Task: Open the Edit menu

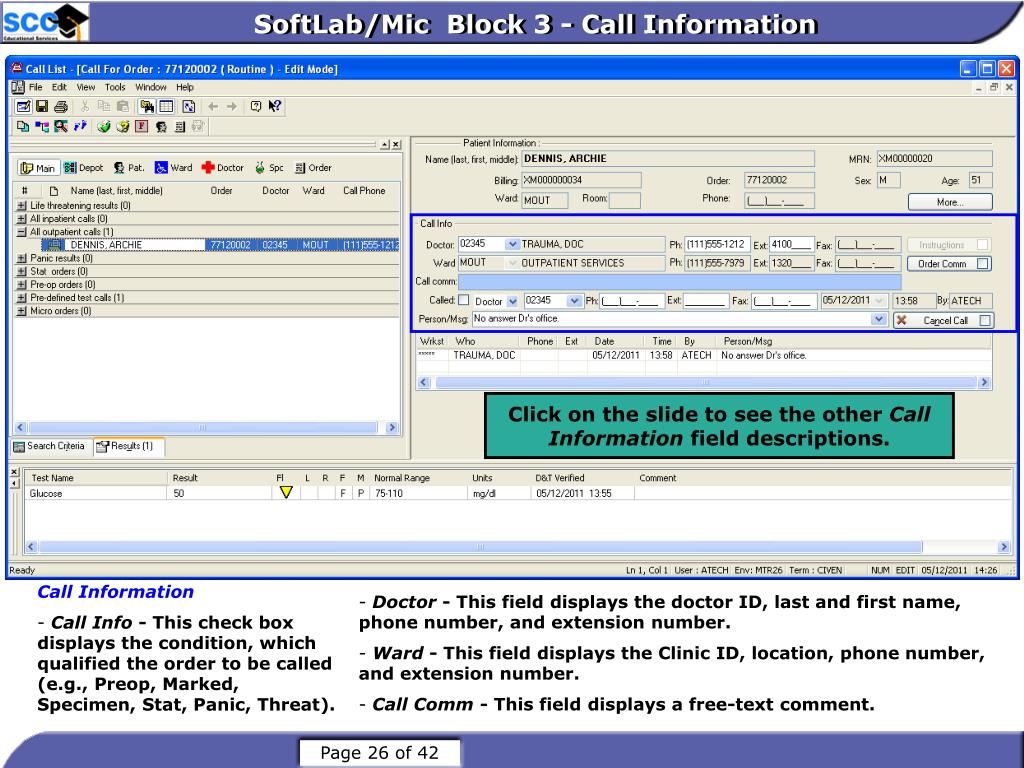Action: click(x=59, y=87)
